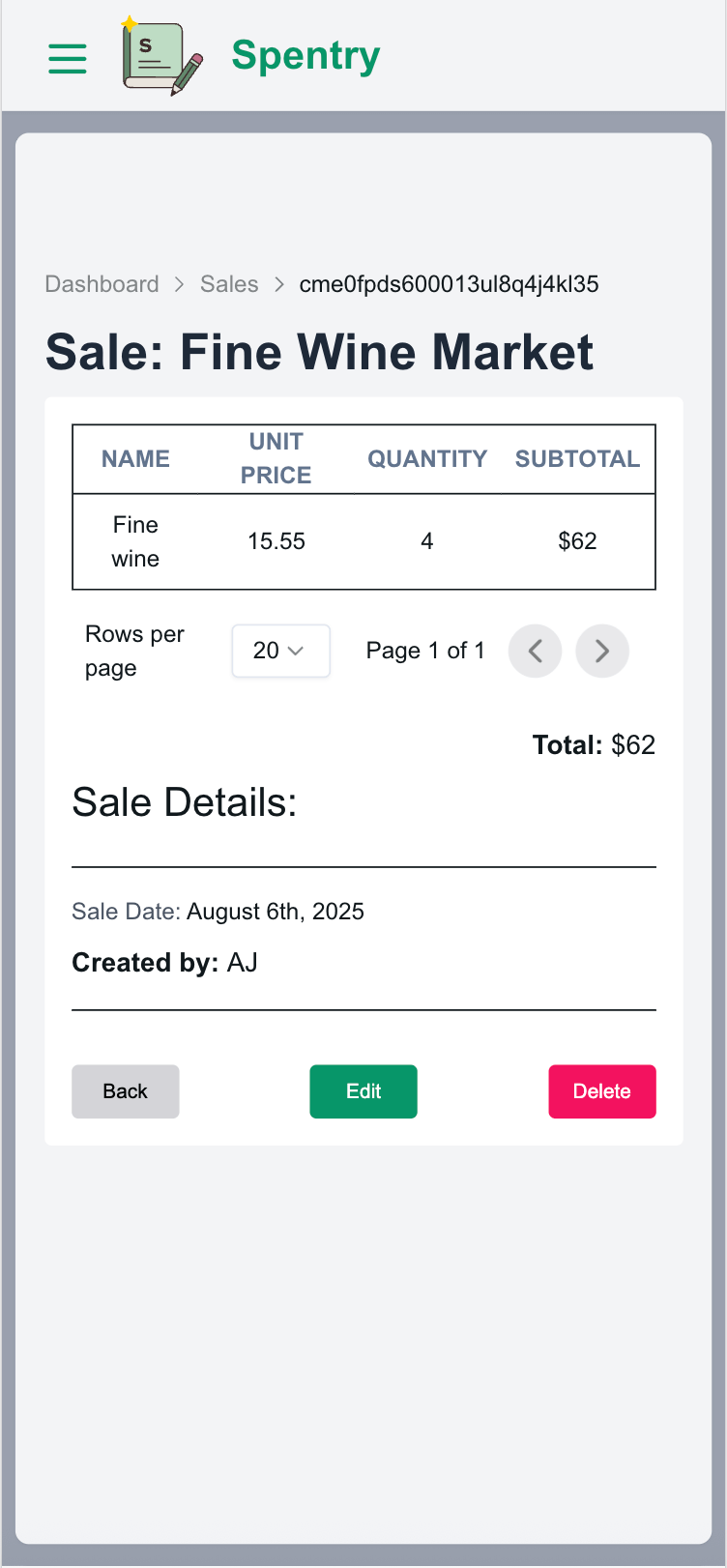Click the Edit button
The image size is (727, 1568).
point(363,1090)
